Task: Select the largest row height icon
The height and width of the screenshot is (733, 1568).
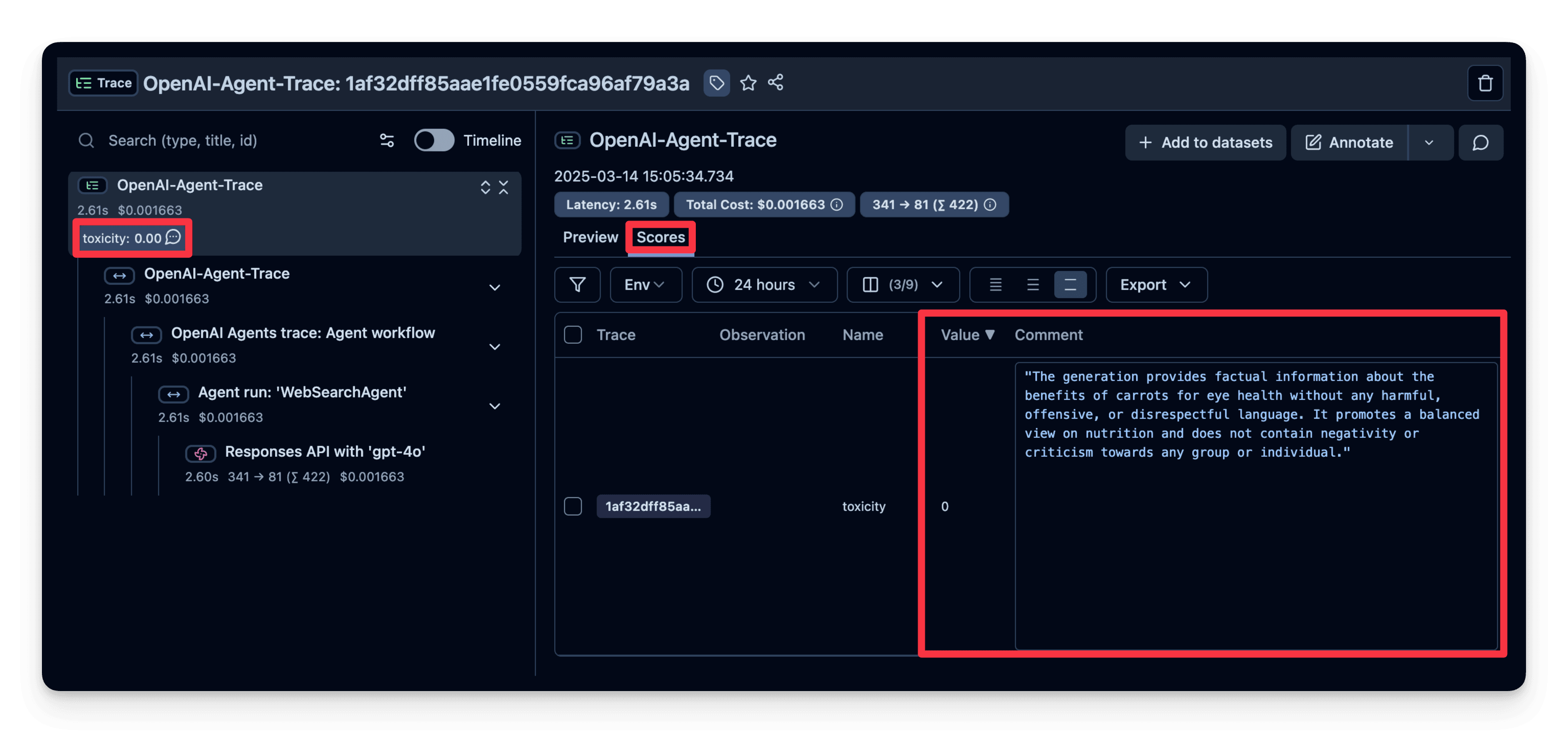Action: tap(1070, 284)
